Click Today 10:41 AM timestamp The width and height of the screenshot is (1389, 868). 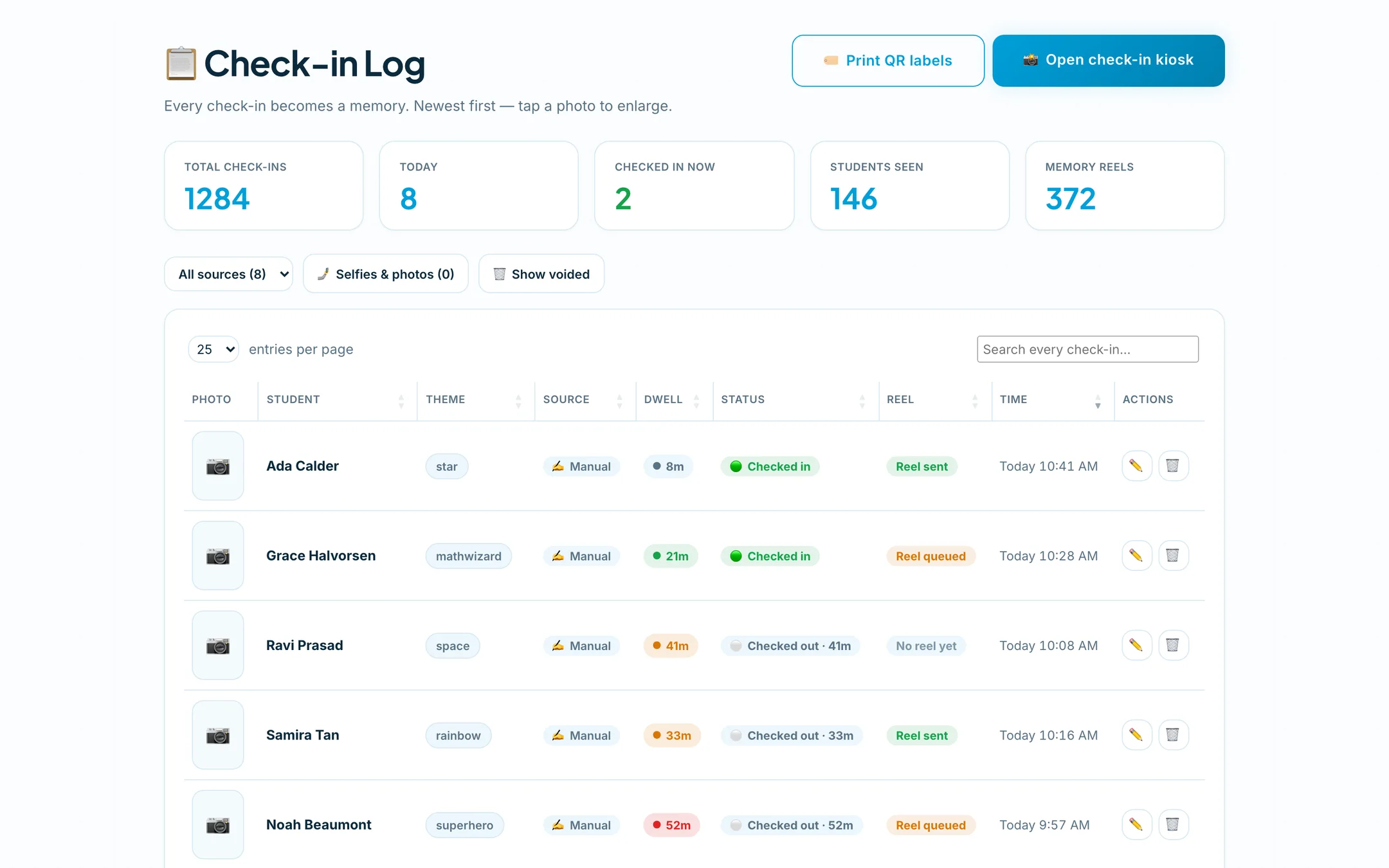[1048, 466]
